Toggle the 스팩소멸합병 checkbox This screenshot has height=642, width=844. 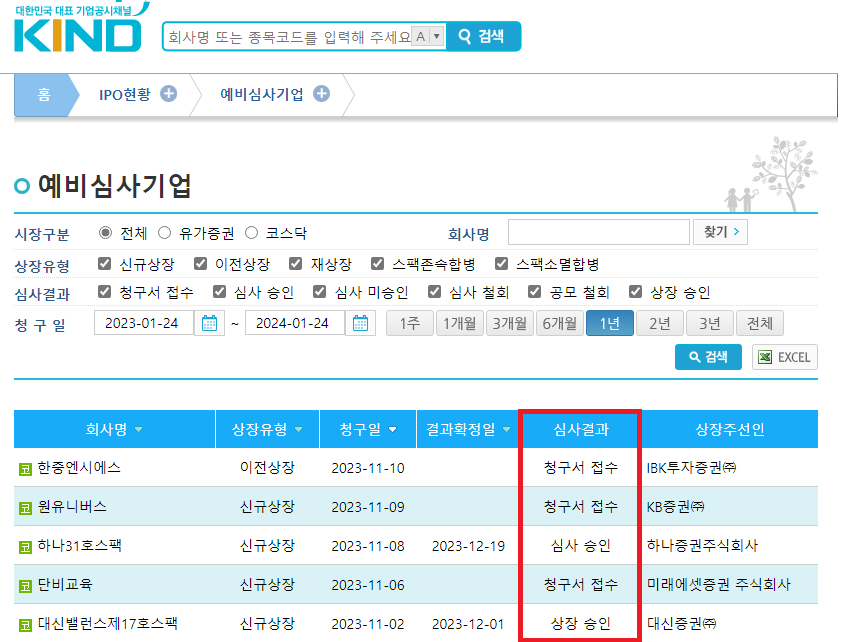pos(502,264)
